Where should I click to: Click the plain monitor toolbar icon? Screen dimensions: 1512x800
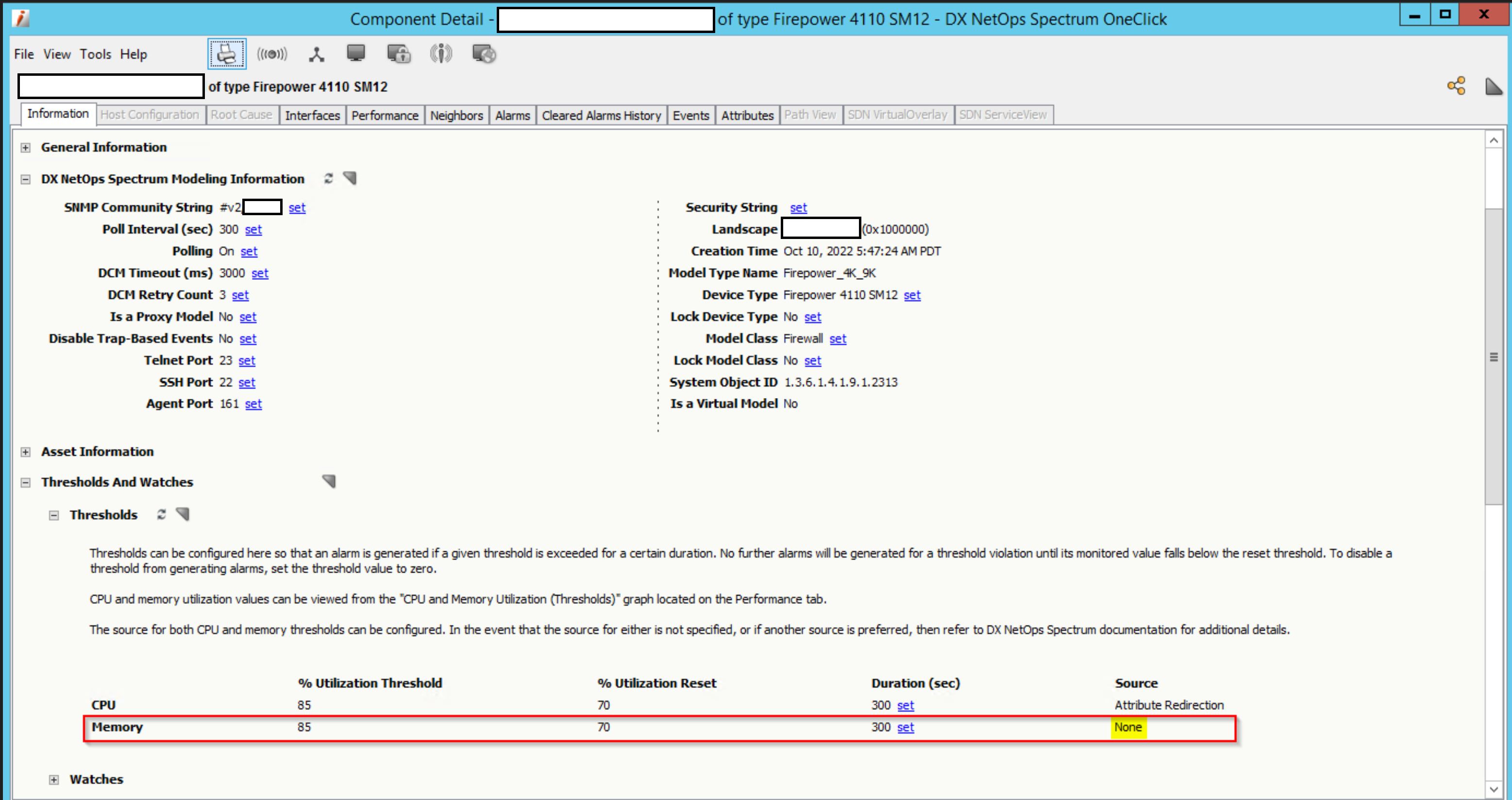click(356, 53)
